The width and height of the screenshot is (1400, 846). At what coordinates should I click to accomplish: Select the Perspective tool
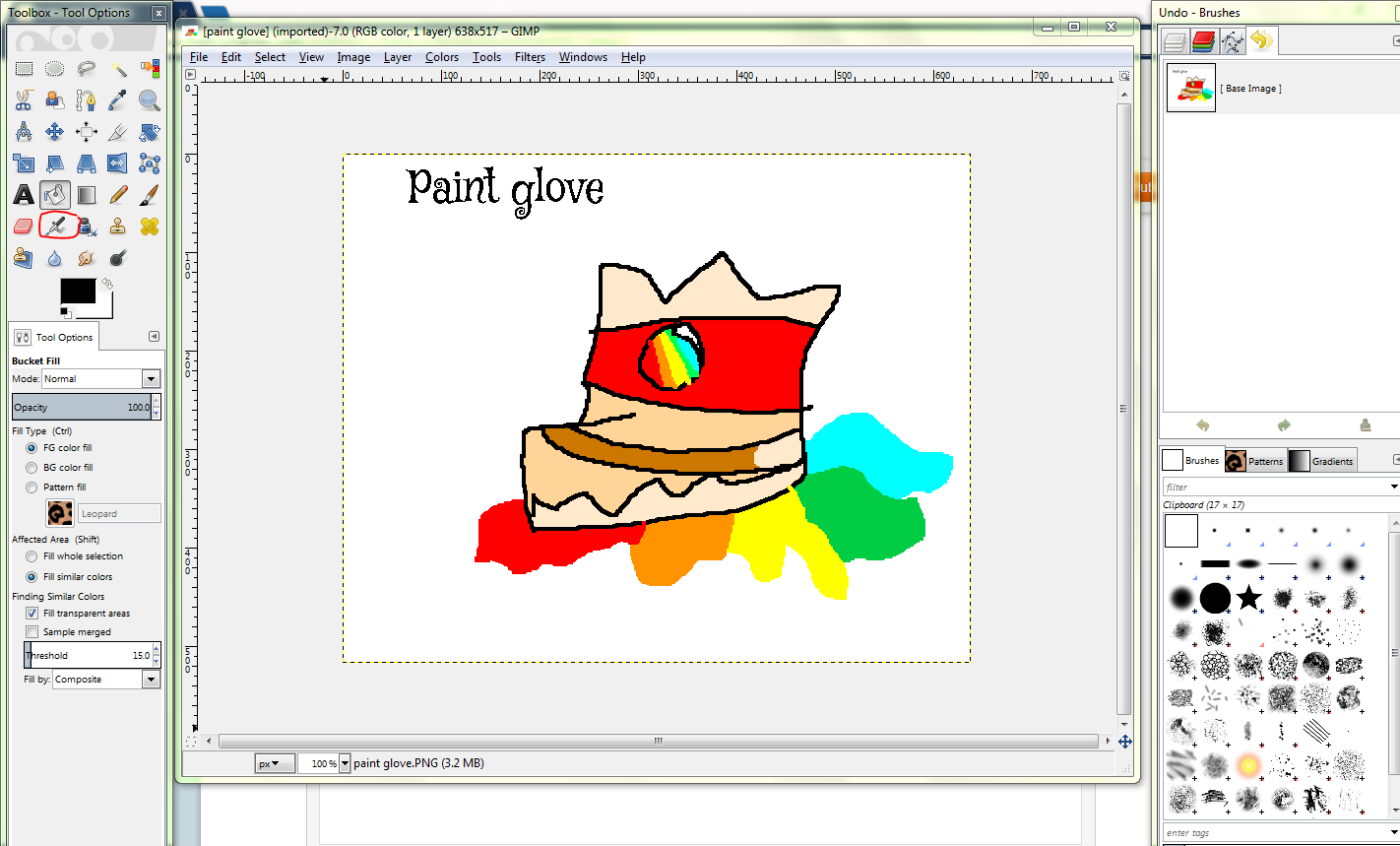(87, 163)
